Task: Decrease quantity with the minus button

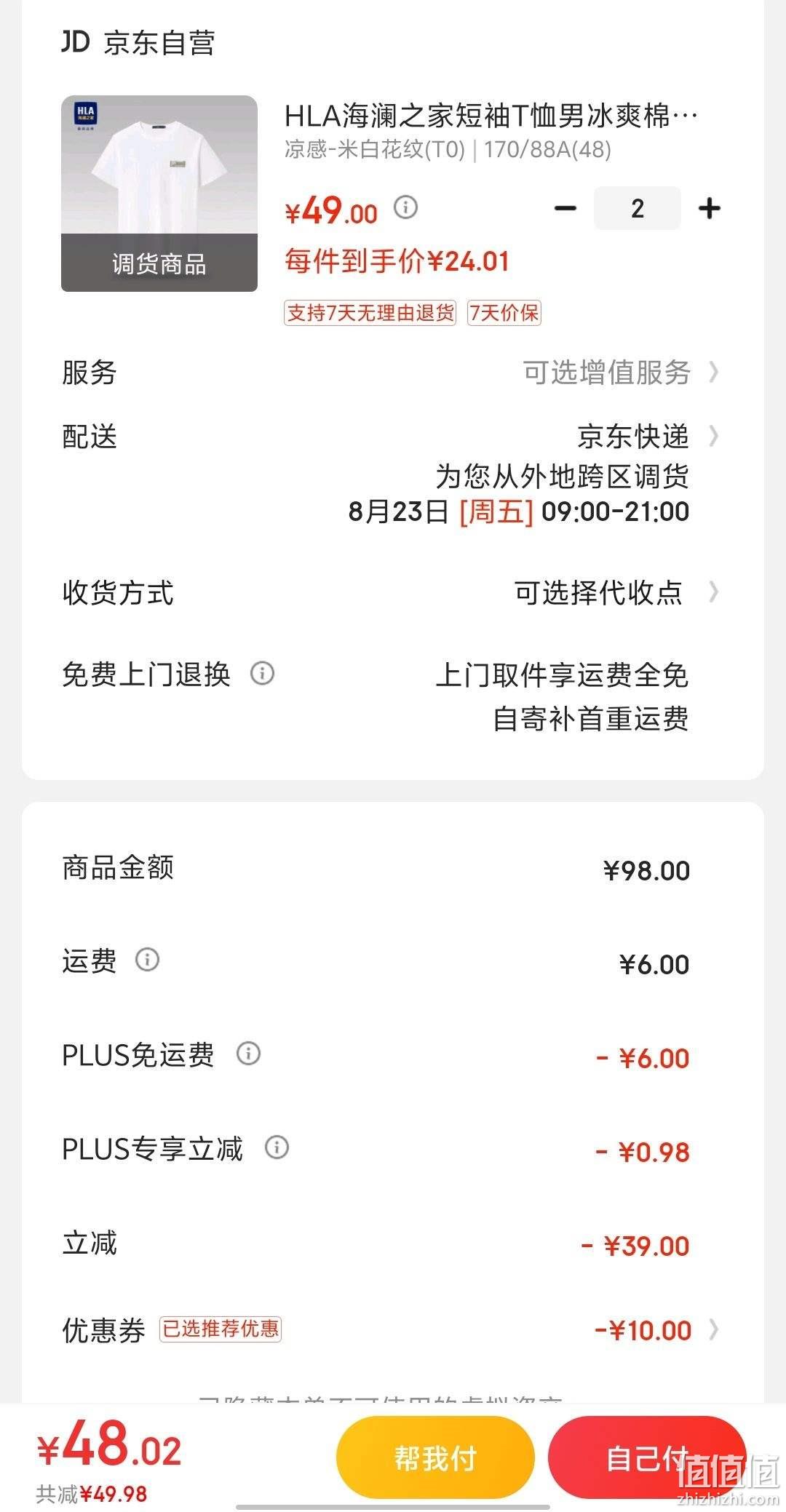Action: [x=565, y=209]
